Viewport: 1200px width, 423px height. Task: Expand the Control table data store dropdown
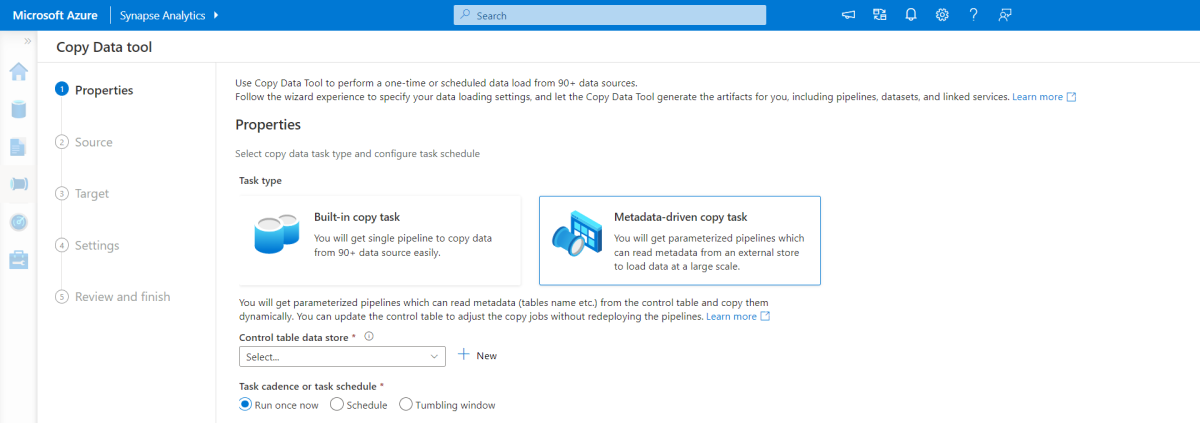tap(342, 356)
